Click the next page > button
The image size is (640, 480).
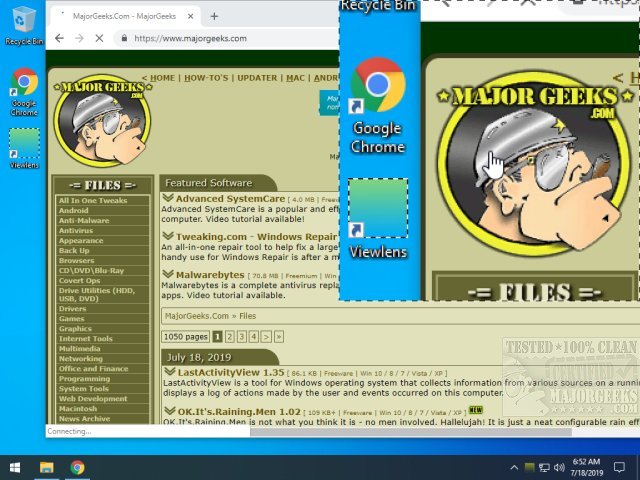266,337
